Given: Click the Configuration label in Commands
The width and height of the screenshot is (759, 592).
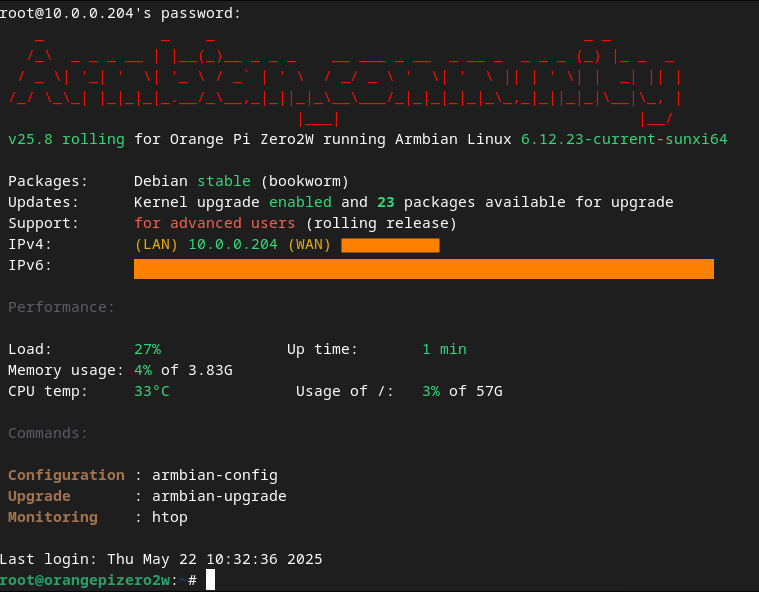Looking at the screenshot, I should point(66,475).
